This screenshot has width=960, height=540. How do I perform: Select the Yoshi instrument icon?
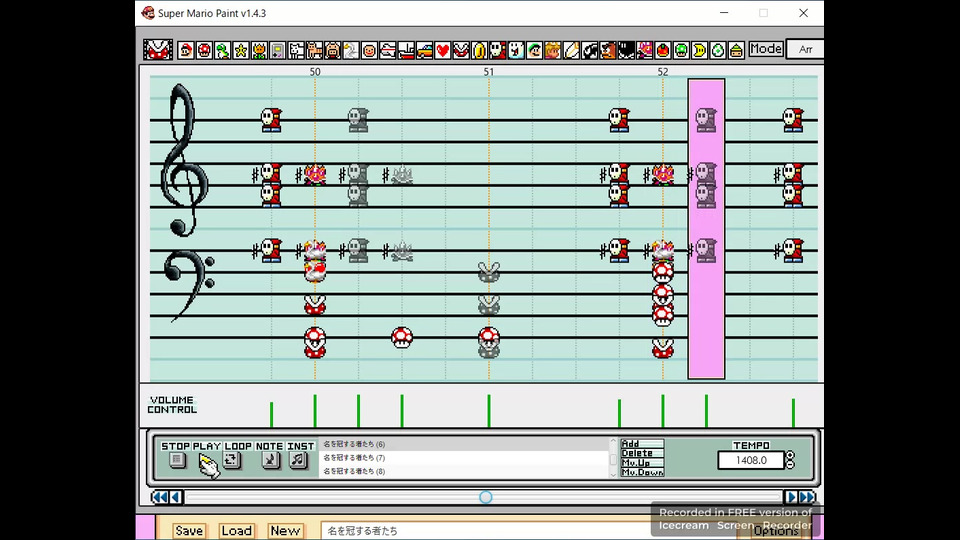click(222, 50)
